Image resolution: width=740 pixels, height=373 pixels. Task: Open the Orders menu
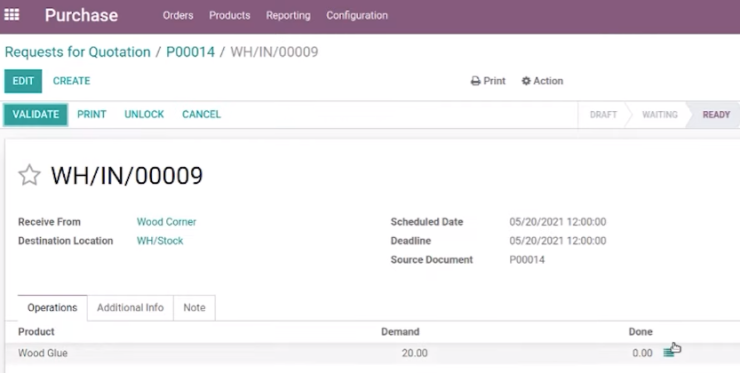click(x=178, y=16)
